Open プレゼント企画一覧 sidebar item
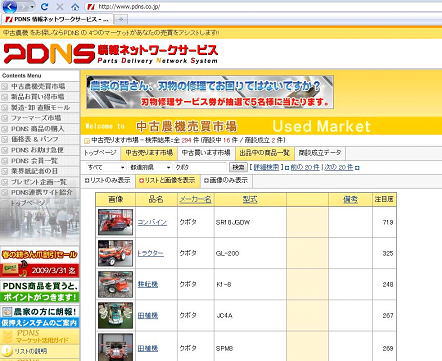The width and height of the screenshot is (442, 361). [39, 182]
